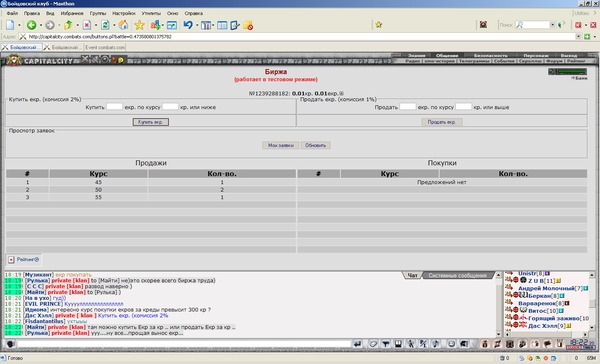Refresh the page with the green arrows icon

point(105,25)
